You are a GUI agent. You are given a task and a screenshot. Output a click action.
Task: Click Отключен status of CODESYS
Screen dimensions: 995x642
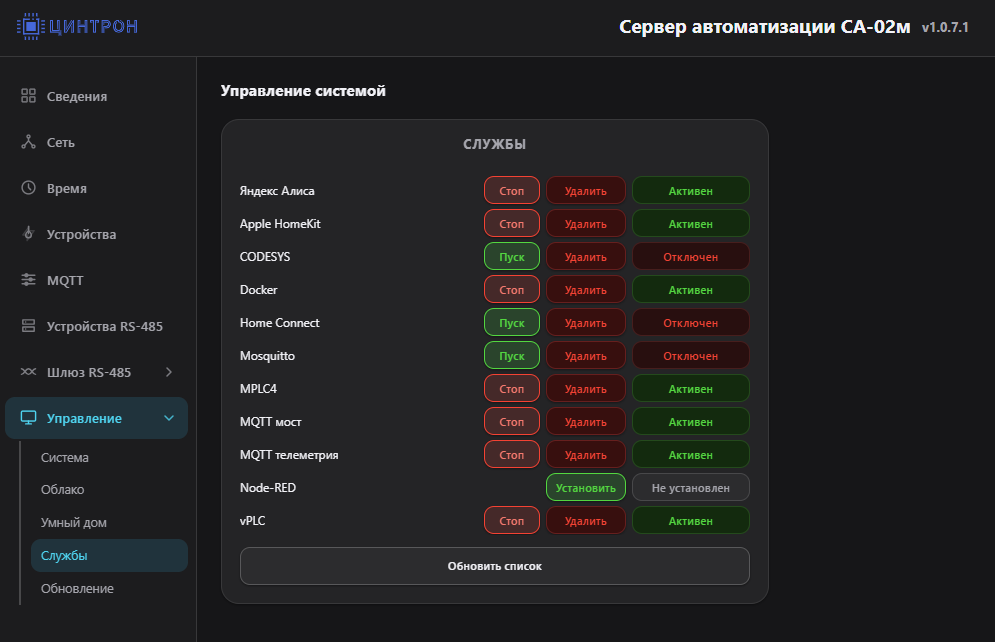point(690,256)
